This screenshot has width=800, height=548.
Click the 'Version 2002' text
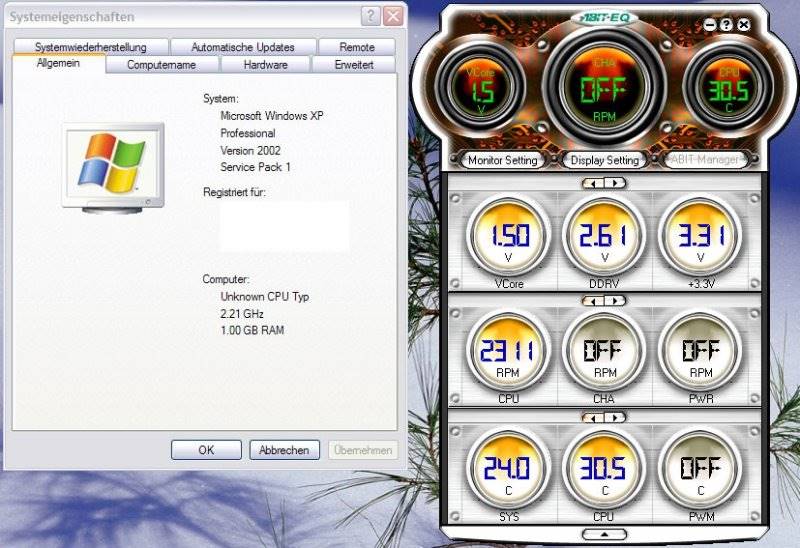point(251,150)
